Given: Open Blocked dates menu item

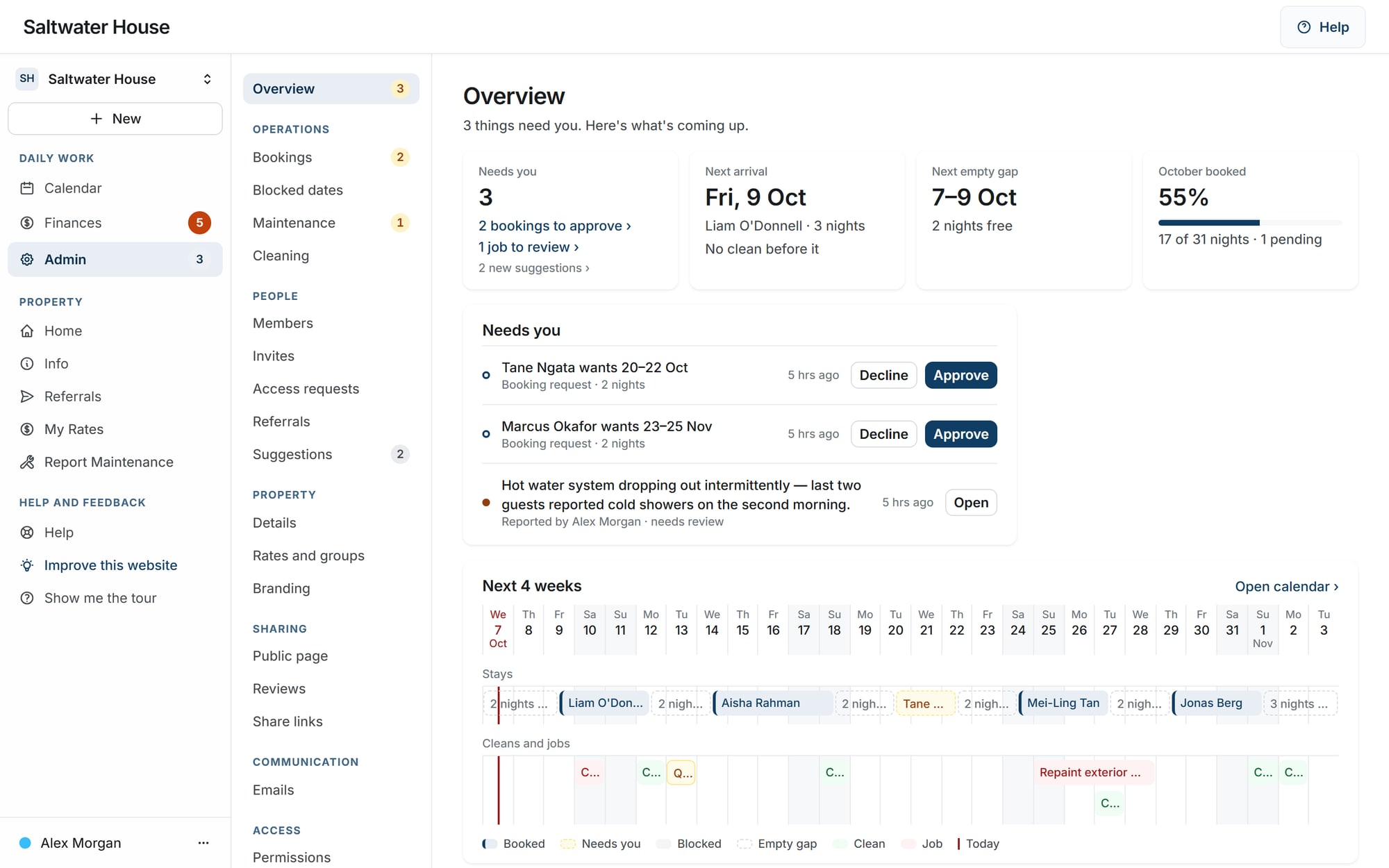Looking at the screenshot, I should [x=331, y=190].
